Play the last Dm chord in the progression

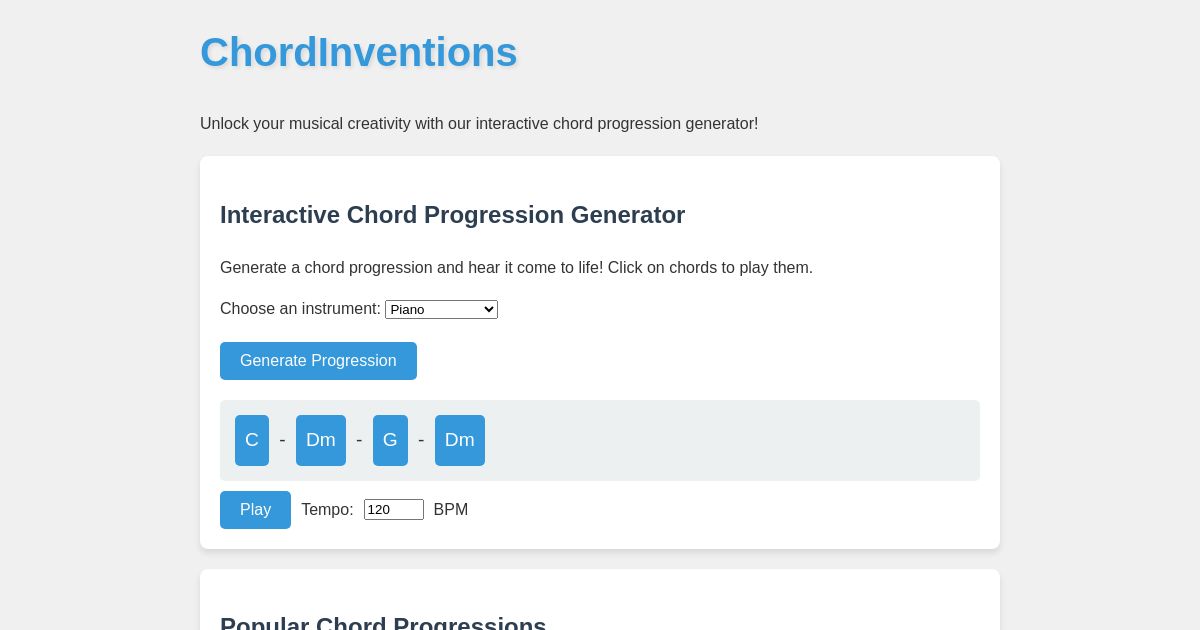tap(459, 440)
